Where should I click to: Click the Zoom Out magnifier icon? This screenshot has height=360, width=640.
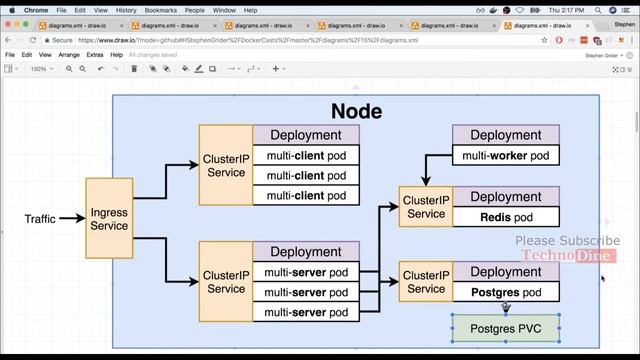[82, 69]
